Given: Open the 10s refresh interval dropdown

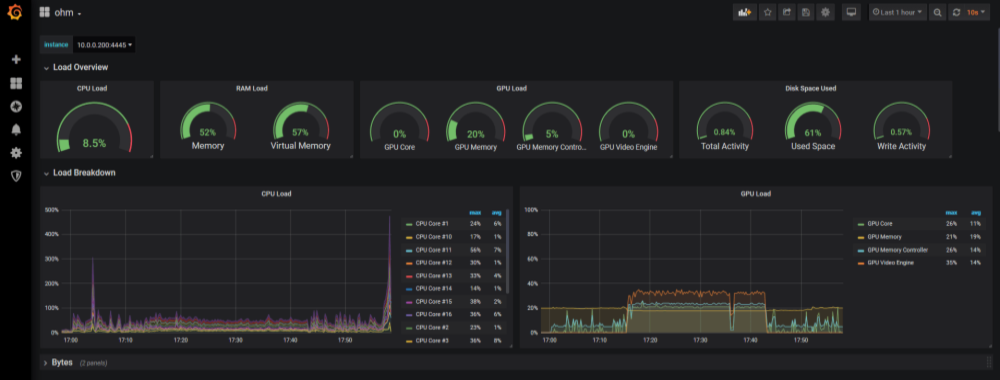Looking at the screenshot, I should pyautogui.click(x=974, y=12).
